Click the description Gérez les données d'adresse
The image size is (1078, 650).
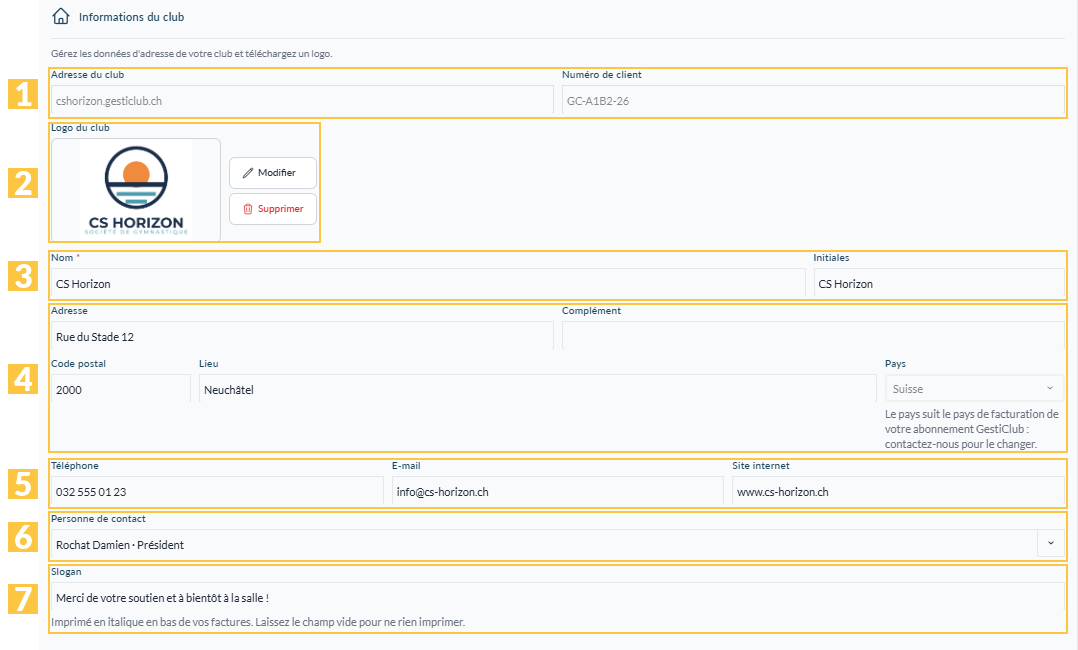pyautogui.click(x=192, y=54)
